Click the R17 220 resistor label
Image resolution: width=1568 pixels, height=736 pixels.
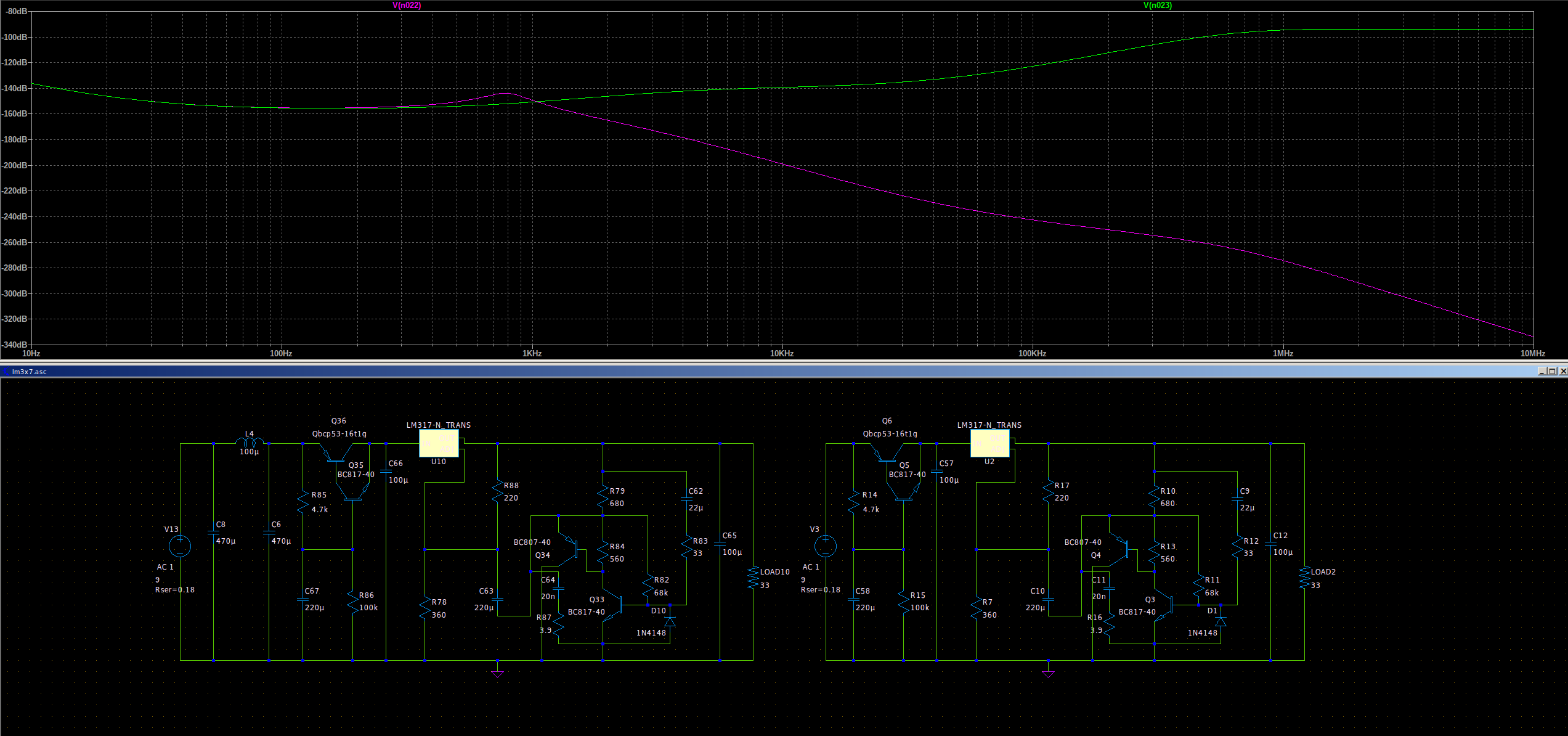click(1062, 492)
